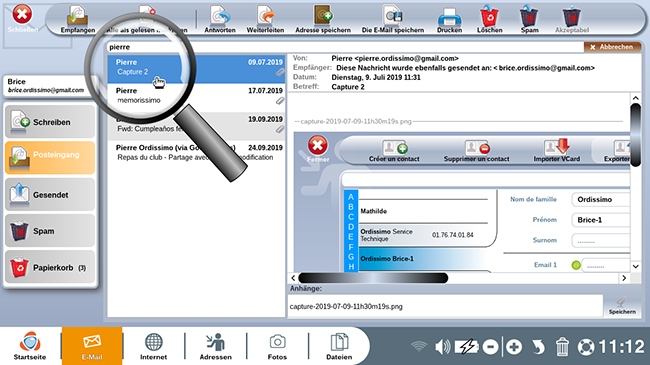This screenshot has height=365, width=650.
Task: Click the horizontal scrollbar right arrow
Action: click(624, 278)
